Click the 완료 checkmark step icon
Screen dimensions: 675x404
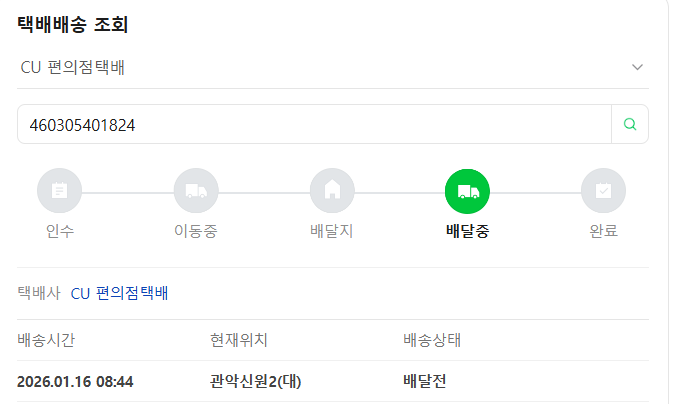[x=604, y=191]
